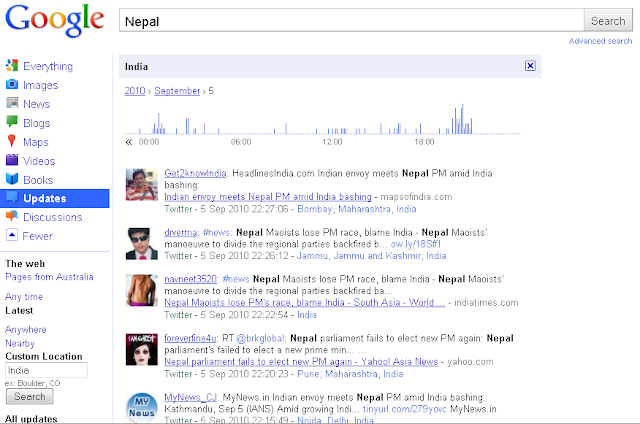Click the Images camera icon

click(12, 84)
